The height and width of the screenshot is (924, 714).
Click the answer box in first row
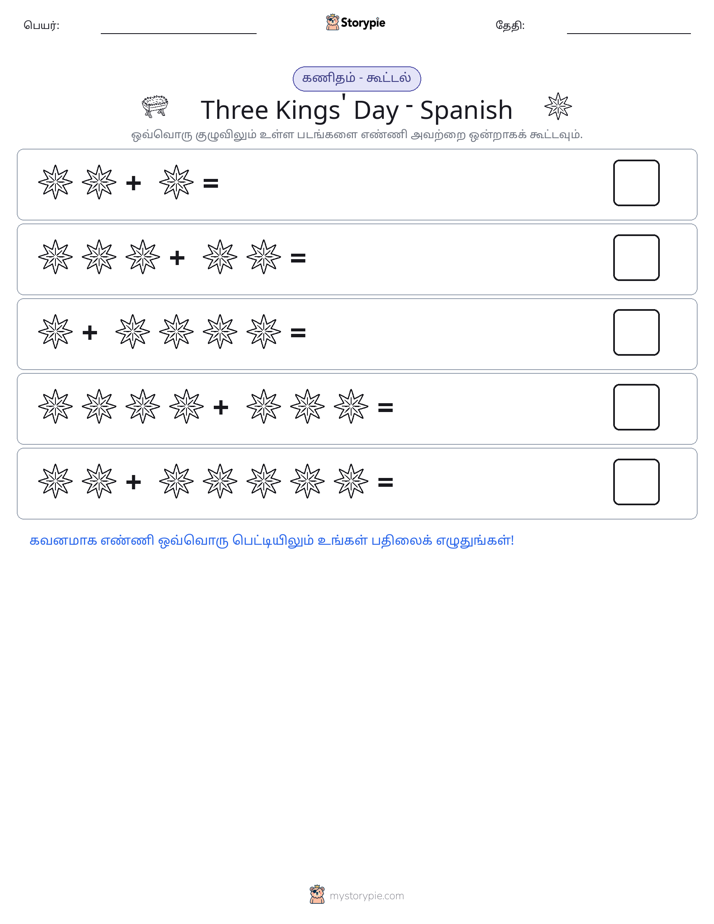click(636, 183)
